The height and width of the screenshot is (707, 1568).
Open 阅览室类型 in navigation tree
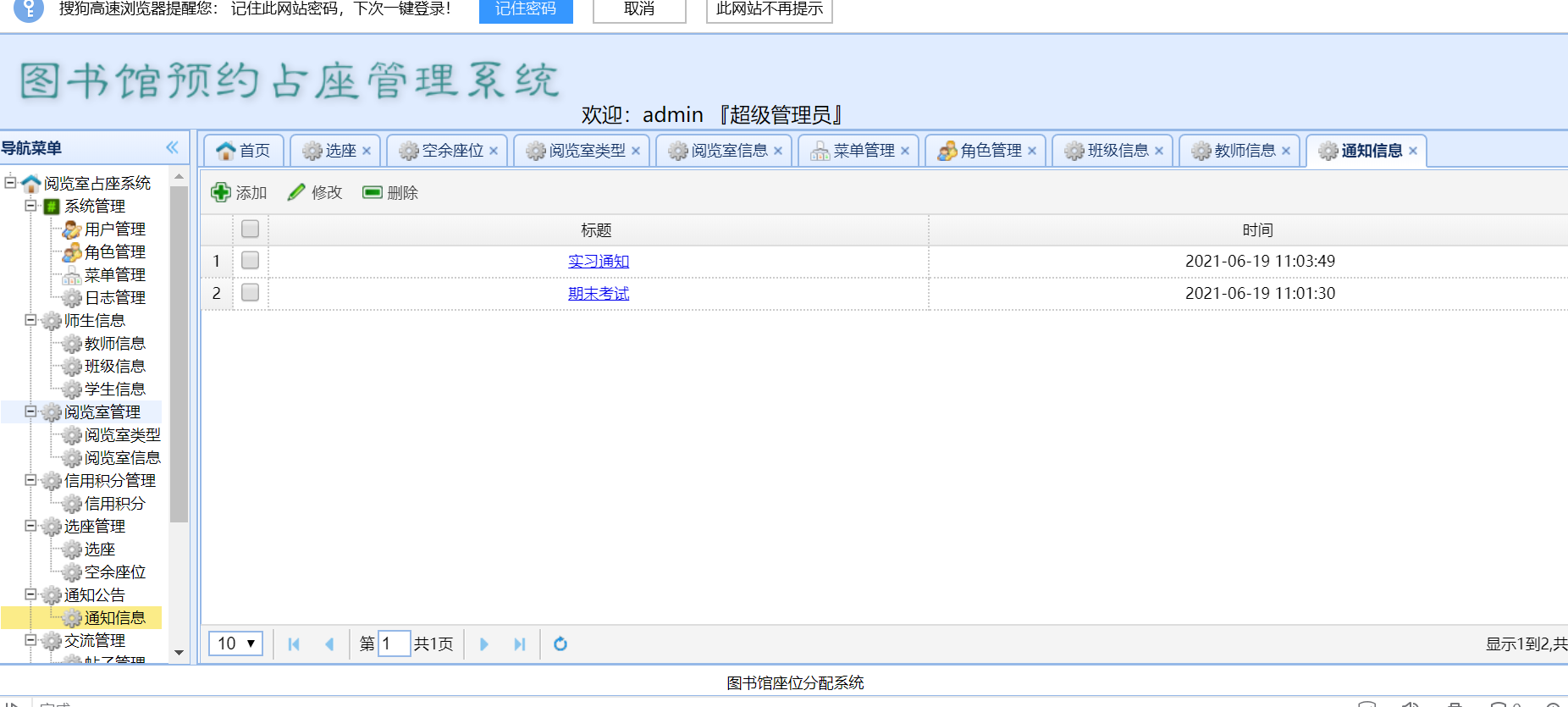click(122, 435)
